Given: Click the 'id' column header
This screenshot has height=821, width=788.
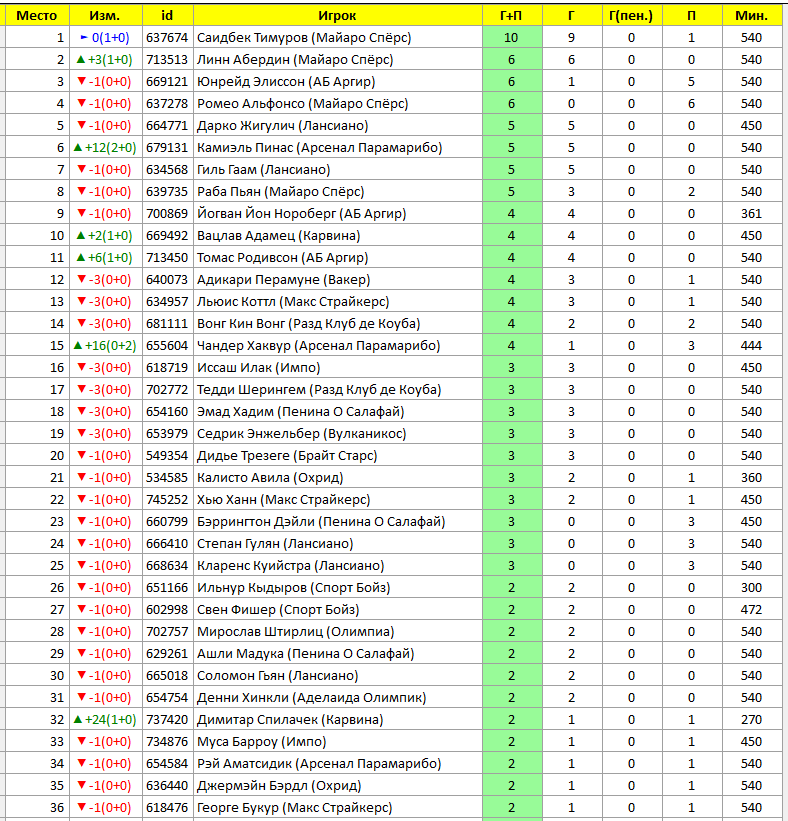Looking at the screenshot, I should 168,16.
